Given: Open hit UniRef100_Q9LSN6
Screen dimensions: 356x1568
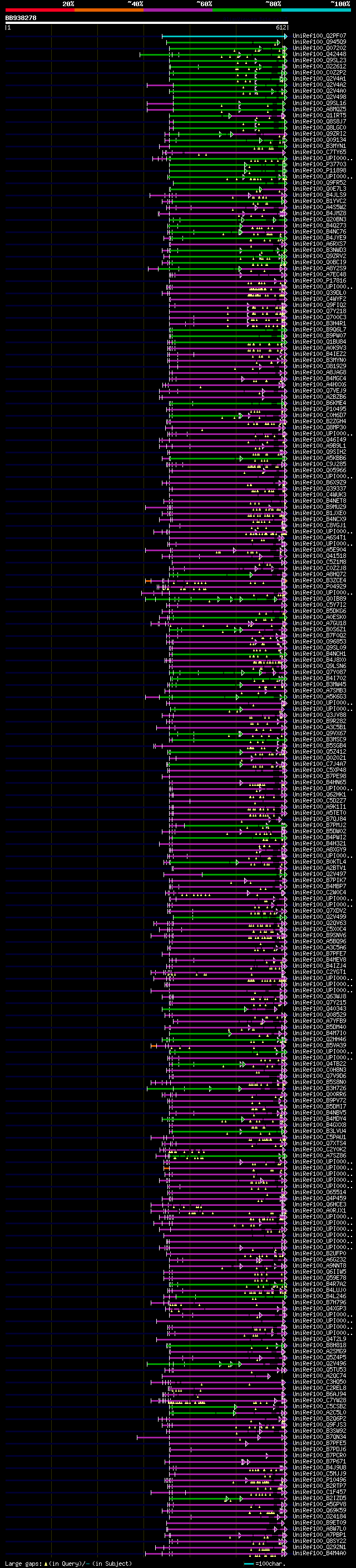Looking at the screenshot, I should [319, 666].
